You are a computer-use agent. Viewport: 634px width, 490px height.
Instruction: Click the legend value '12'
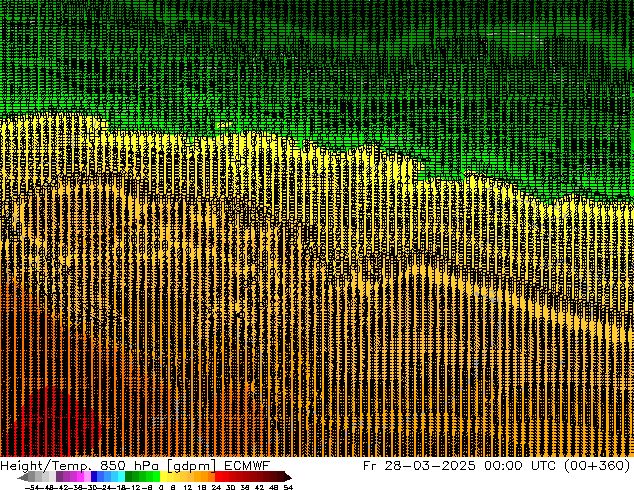188,487
